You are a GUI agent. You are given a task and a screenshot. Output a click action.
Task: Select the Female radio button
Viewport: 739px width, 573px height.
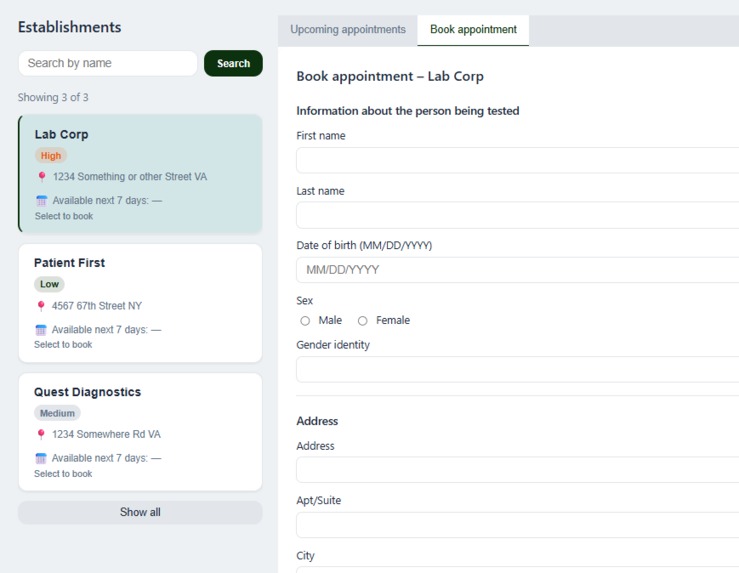362,321
